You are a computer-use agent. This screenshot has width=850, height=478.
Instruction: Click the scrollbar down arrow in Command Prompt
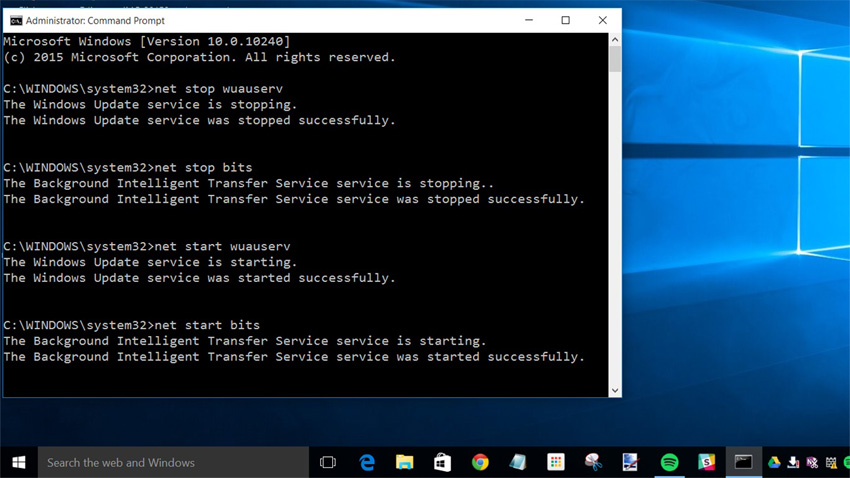point(615,390)
